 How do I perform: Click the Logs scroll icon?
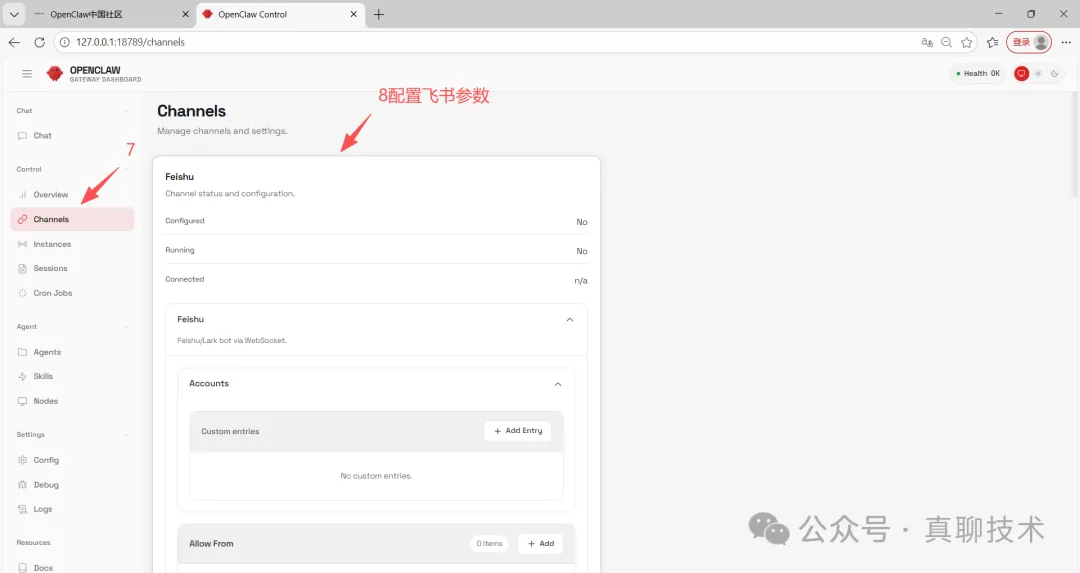tap(22, 509)
